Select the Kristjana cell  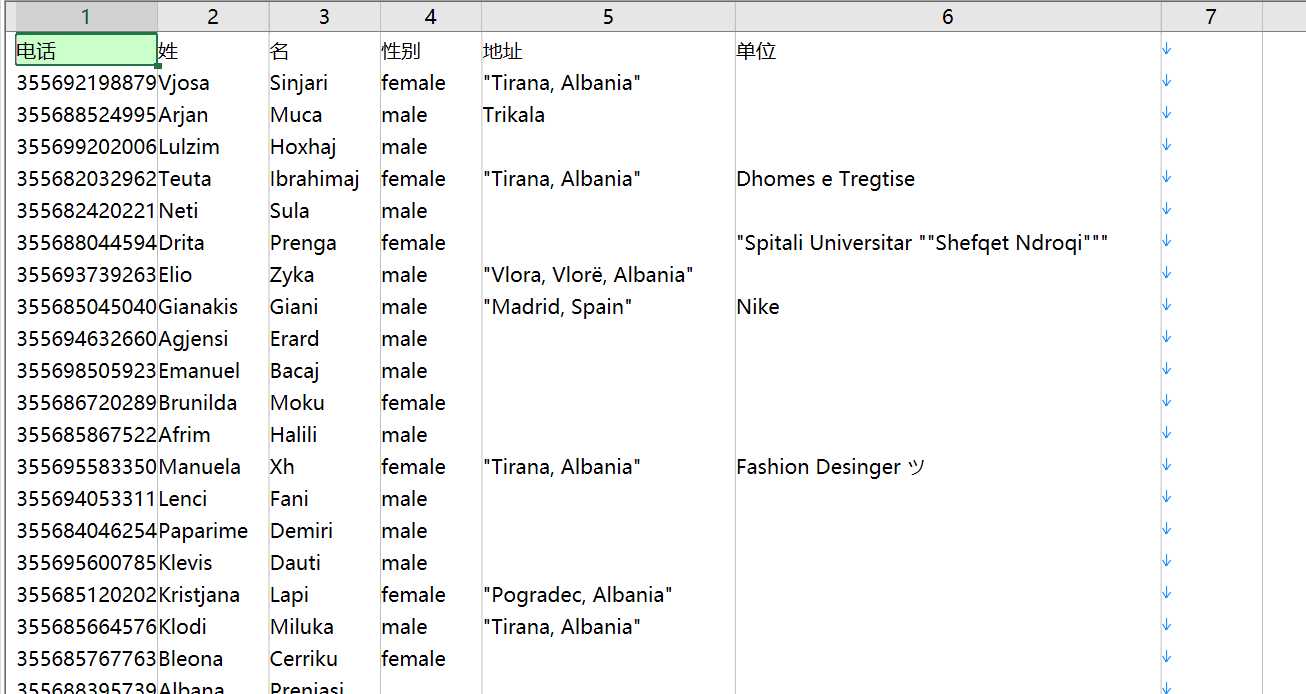tap(213, 595)
